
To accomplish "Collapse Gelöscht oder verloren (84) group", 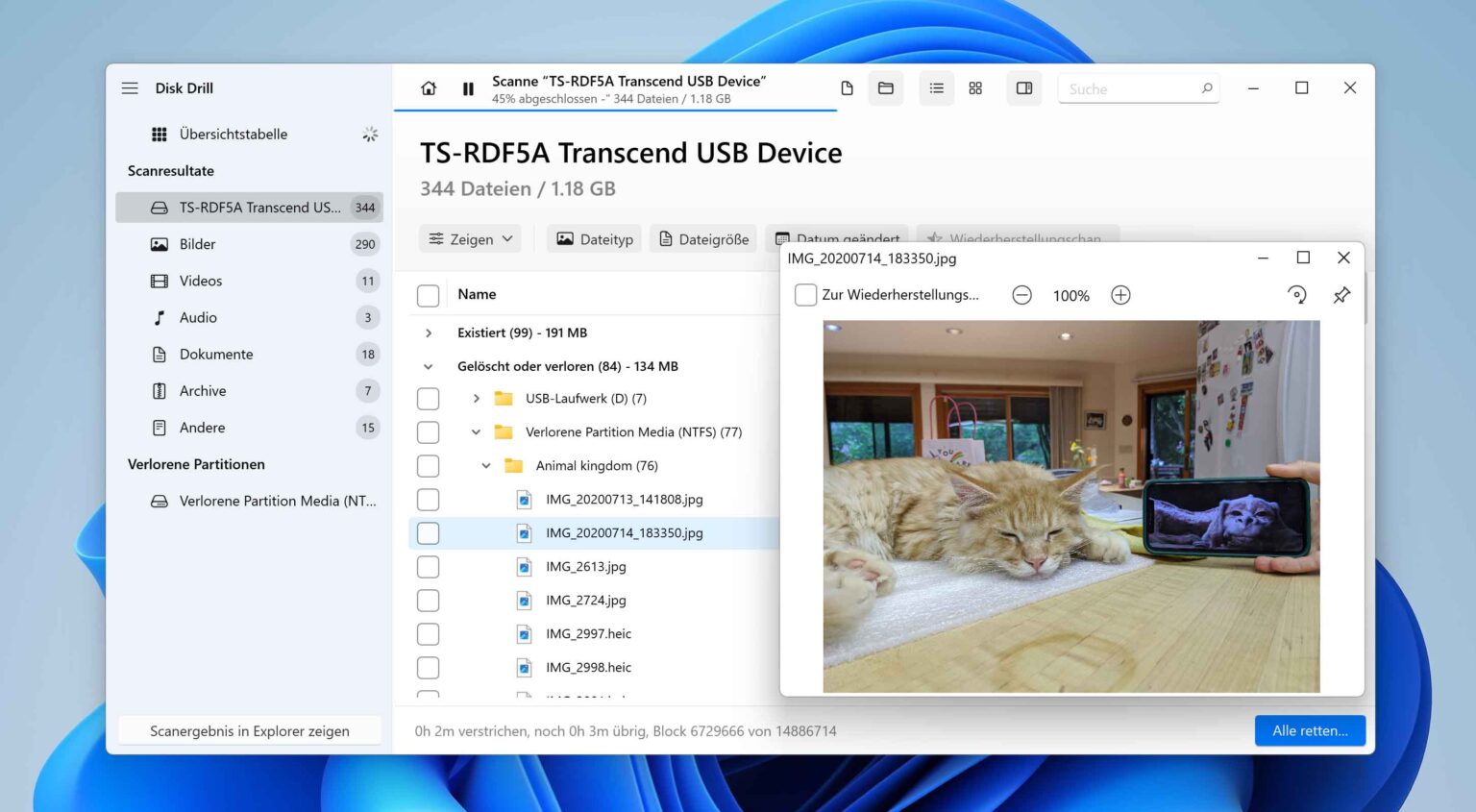I will 429,366.
